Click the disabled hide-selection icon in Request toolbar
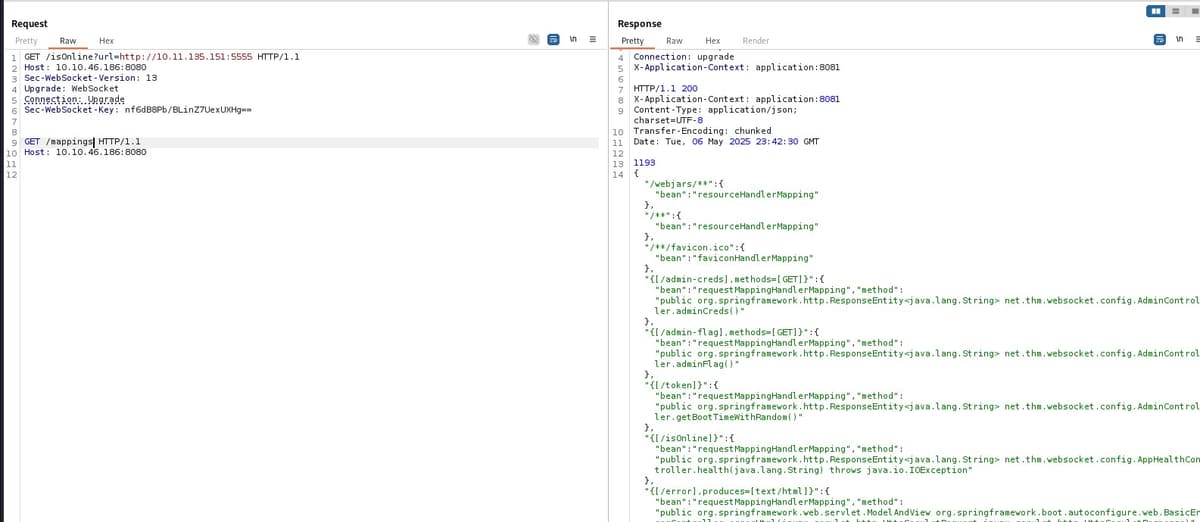This screenshot has width=1200, height=522. click(x=535, y=40)
